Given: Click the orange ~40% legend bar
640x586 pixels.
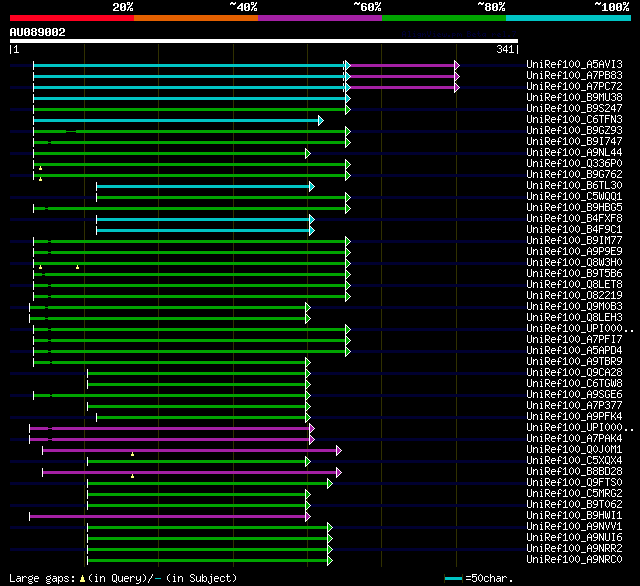Looking at the screenshot, I should pyautogui.click(x=196, y=18).
